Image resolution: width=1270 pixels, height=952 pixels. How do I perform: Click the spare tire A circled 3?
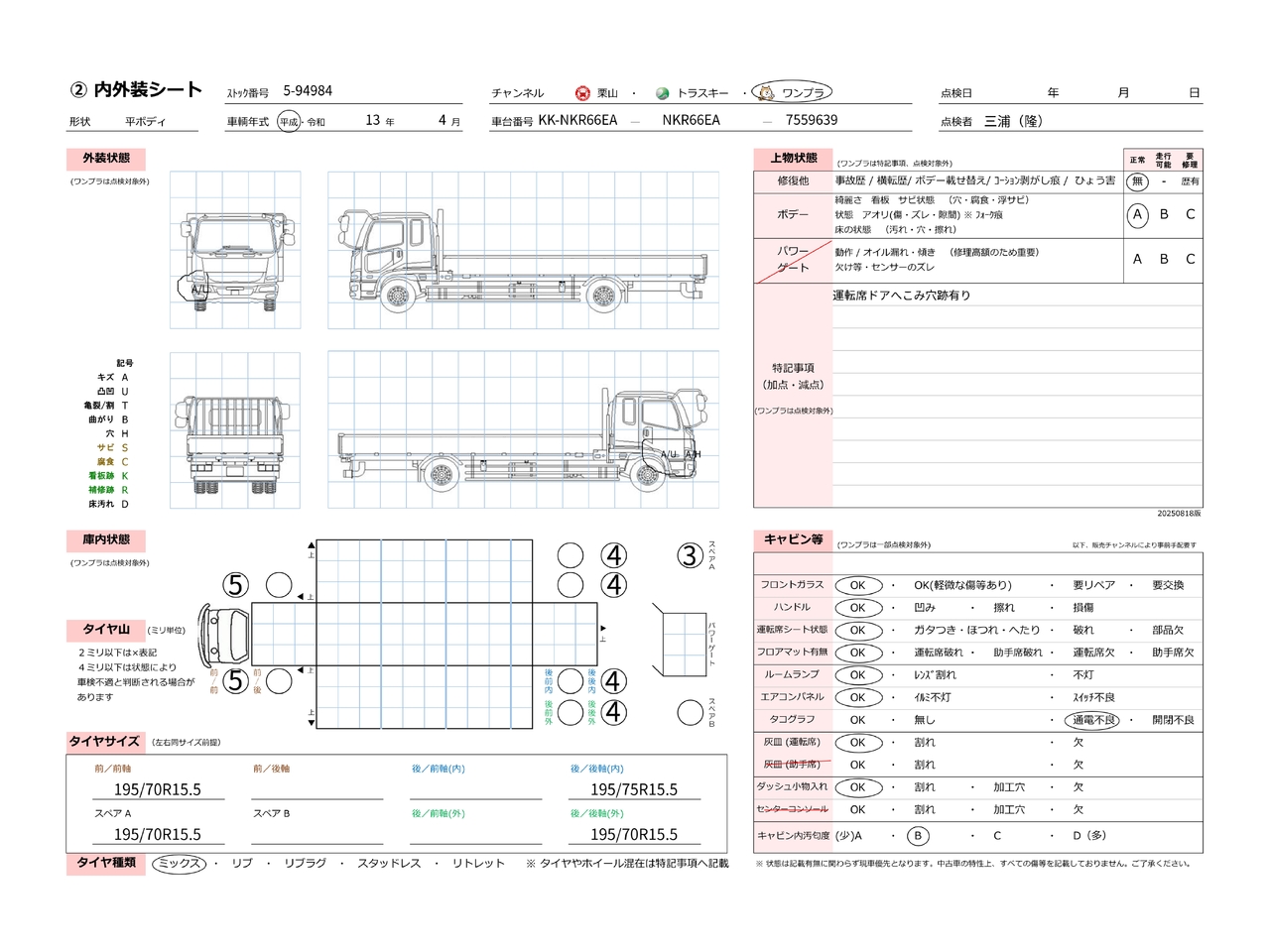tap(690, 556)
